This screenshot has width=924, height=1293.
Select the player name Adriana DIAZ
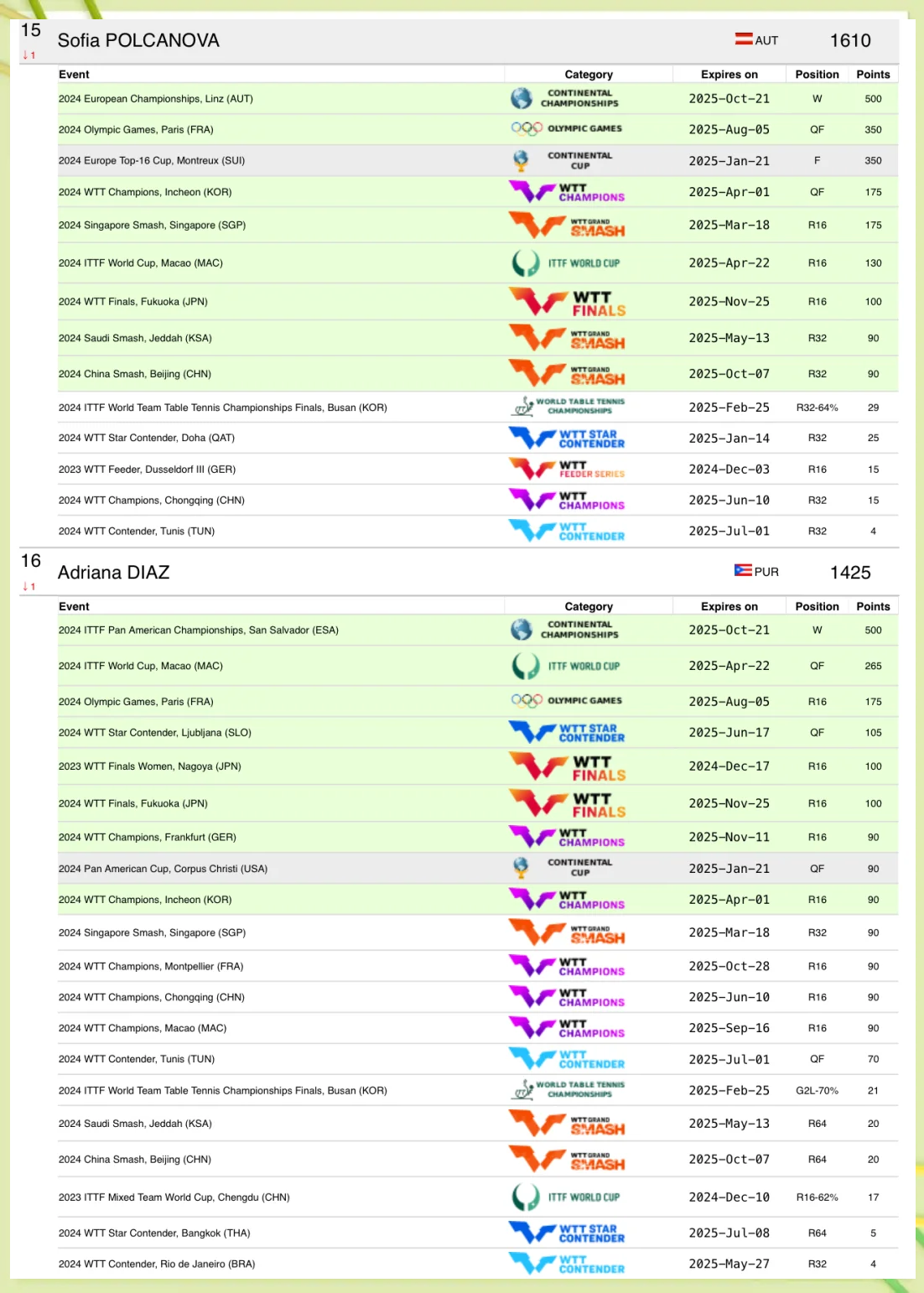(114, 573)
